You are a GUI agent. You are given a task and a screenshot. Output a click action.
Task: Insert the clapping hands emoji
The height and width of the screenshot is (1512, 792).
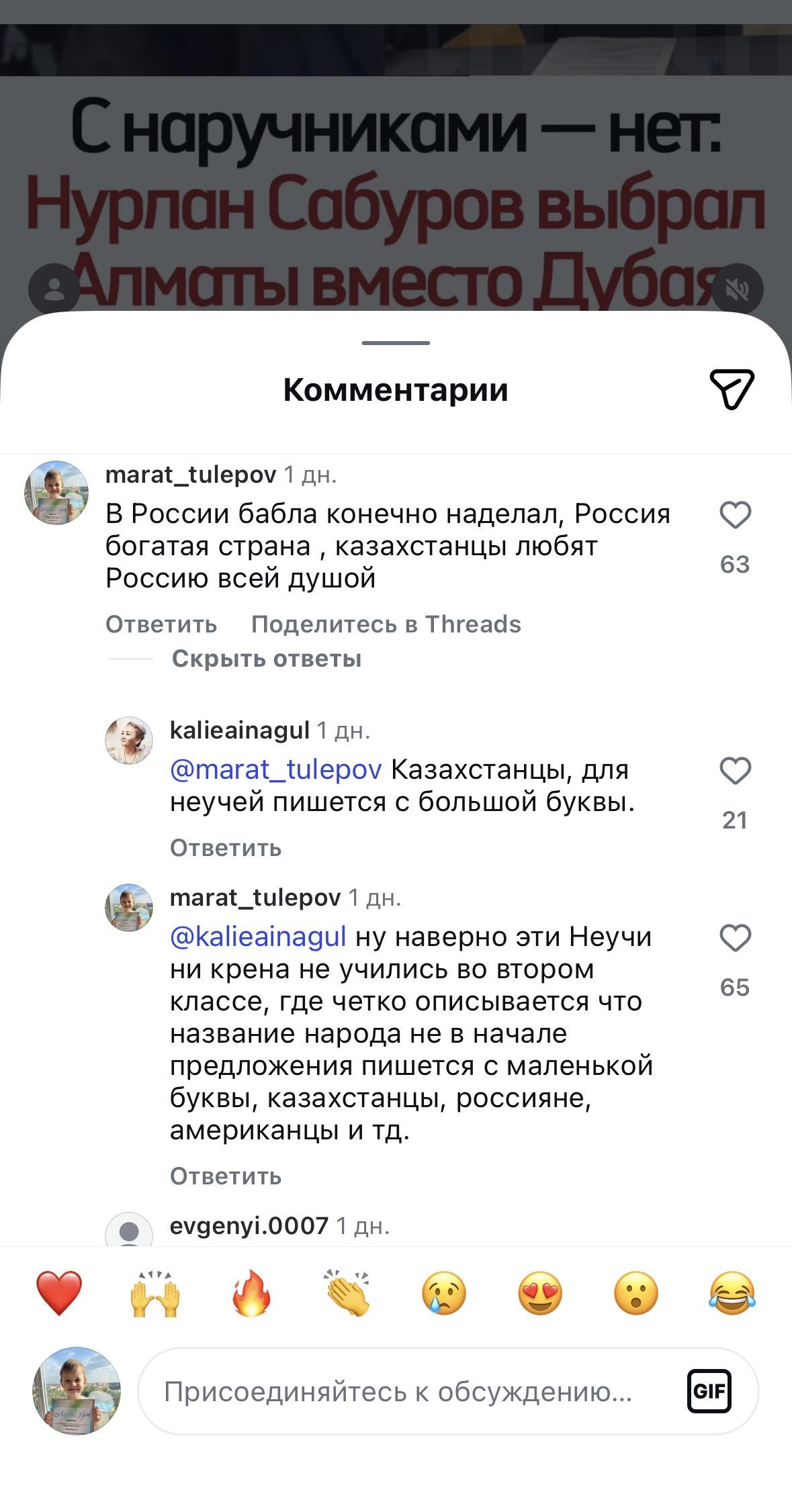348,1292
